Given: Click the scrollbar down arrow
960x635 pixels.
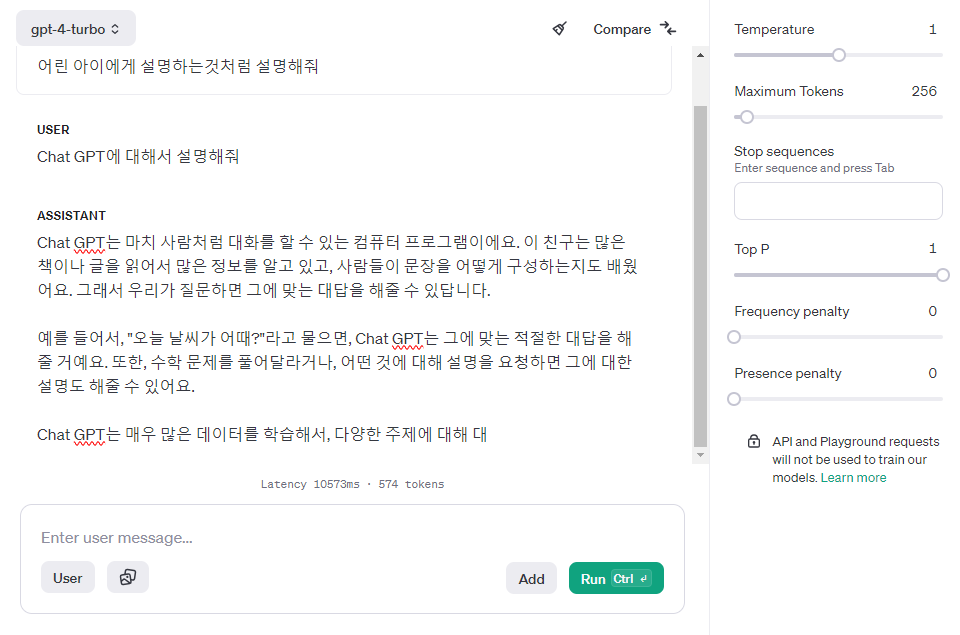Looking at the screenshot, I should 700,455.
